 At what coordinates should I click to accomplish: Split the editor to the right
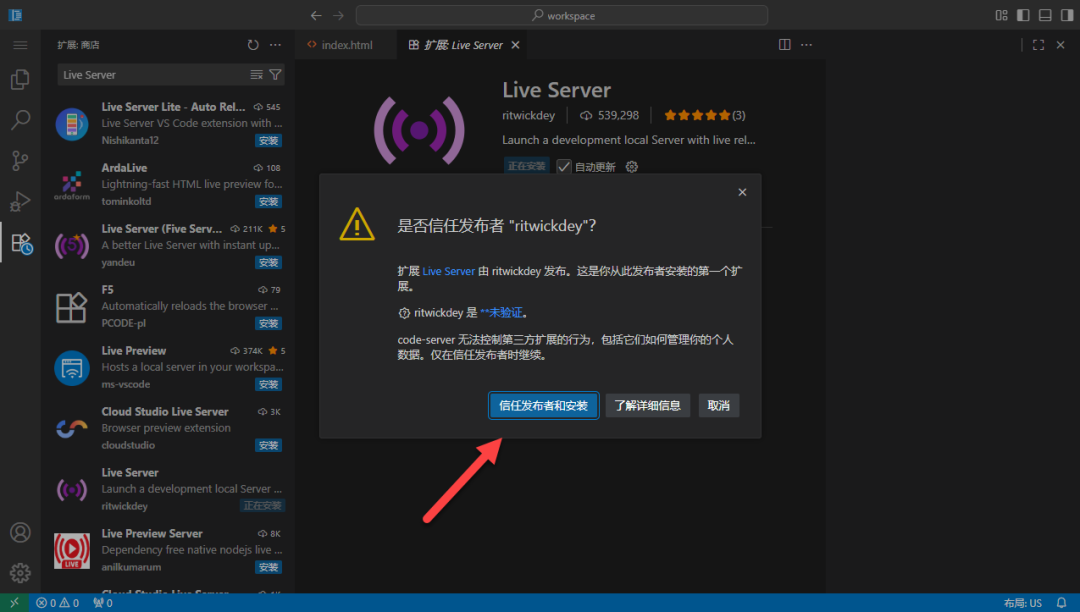pyautogui.click(x=785, y=45)
